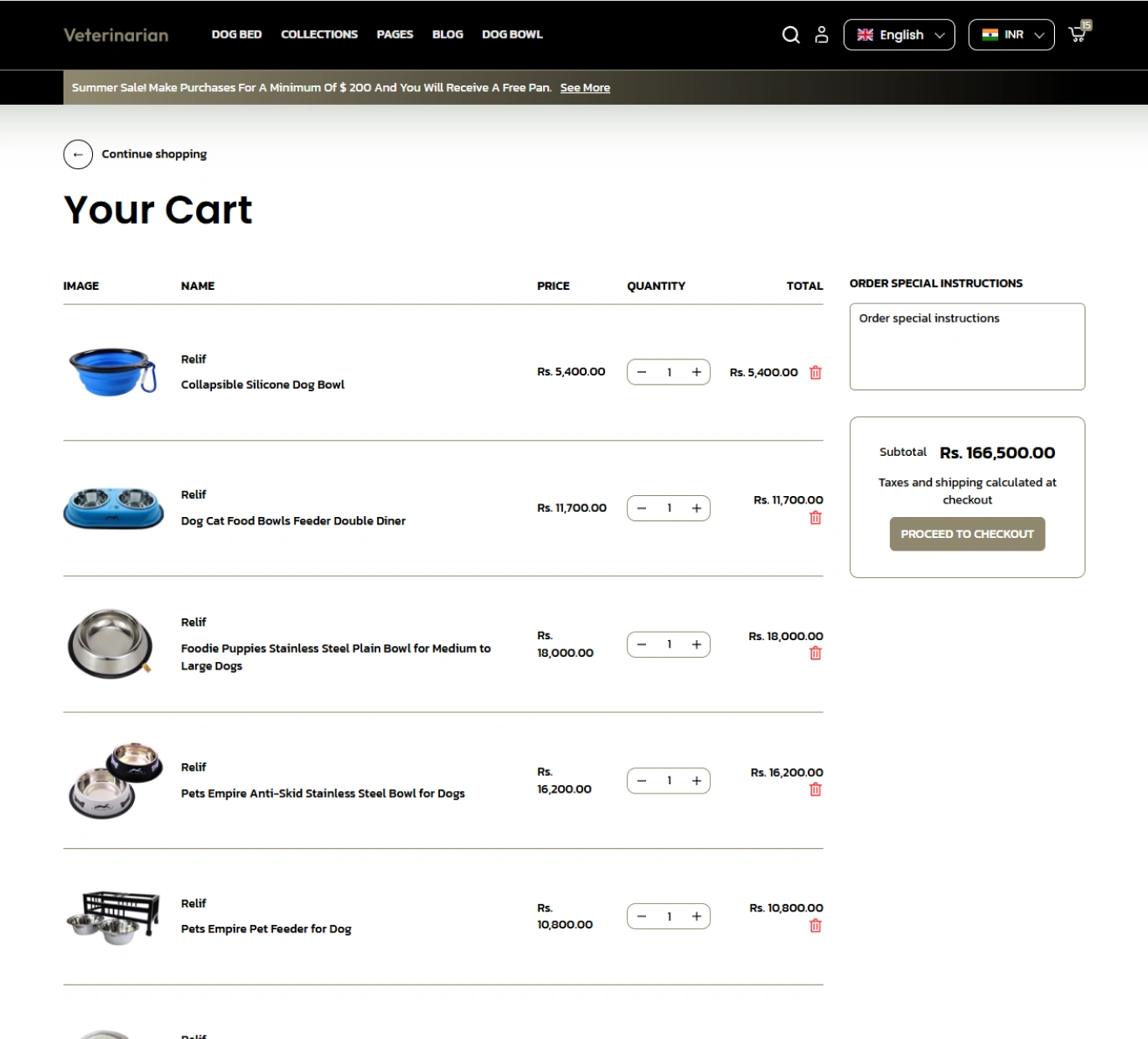Go to the Blog menu item
Viewport: 1148px width, 1039px height.
pos(447,34)
